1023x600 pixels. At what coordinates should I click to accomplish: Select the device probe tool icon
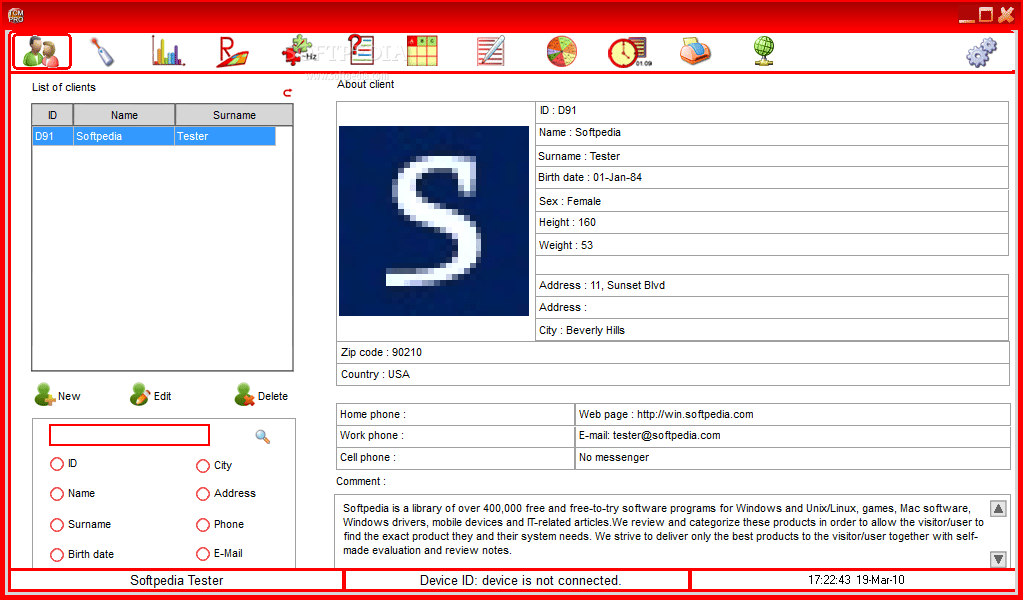[x=103, y=50]
